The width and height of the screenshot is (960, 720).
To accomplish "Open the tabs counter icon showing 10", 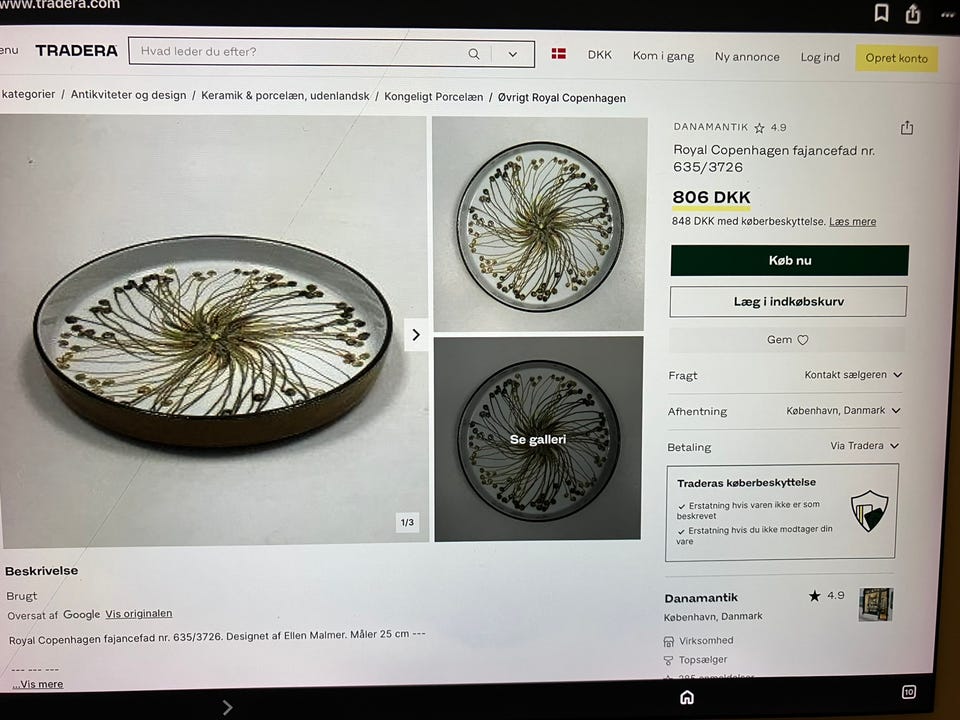I will coord(909,692).
